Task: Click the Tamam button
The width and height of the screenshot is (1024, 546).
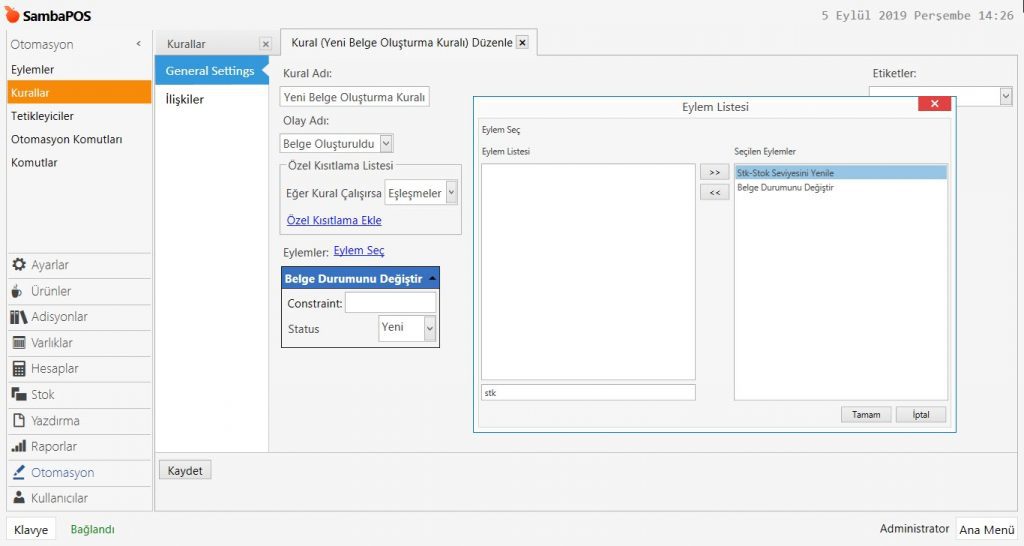Action: [865, 414]
